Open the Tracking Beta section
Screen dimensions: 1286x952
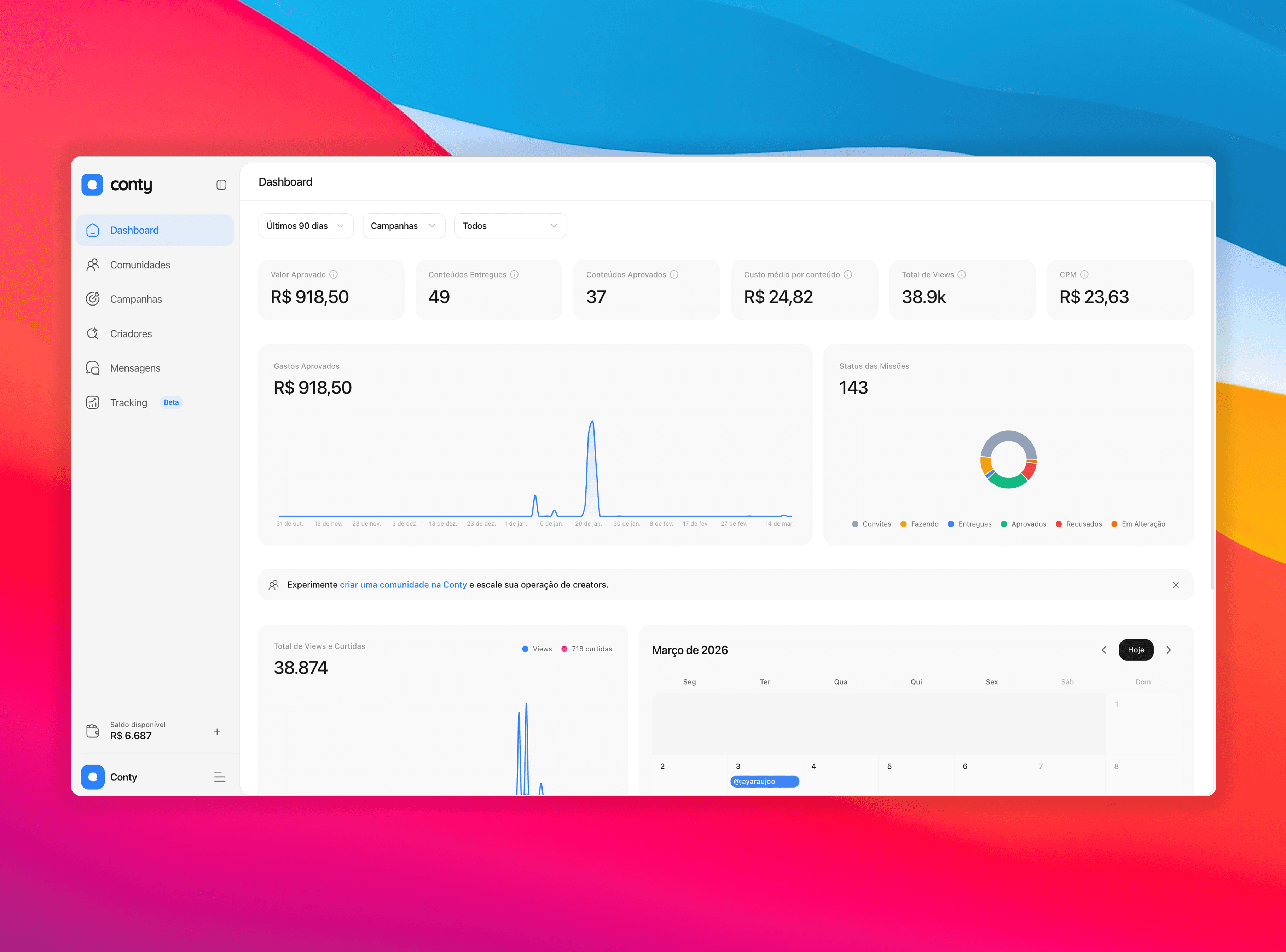pyautogui.click(x=129, y=403)
